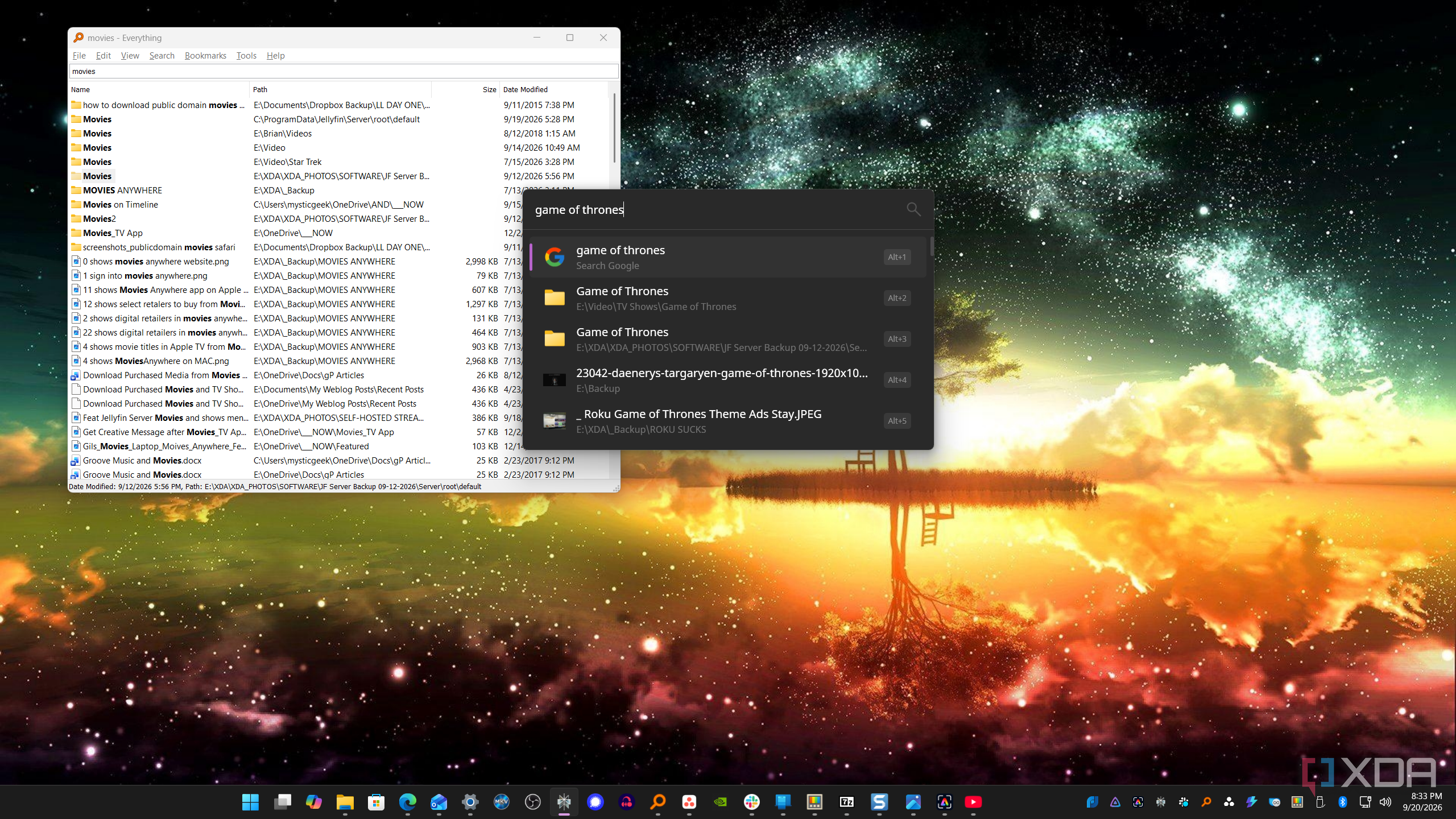Click Everything results vertical scrollbar
1456x819 pixels.
click(614, 128)
